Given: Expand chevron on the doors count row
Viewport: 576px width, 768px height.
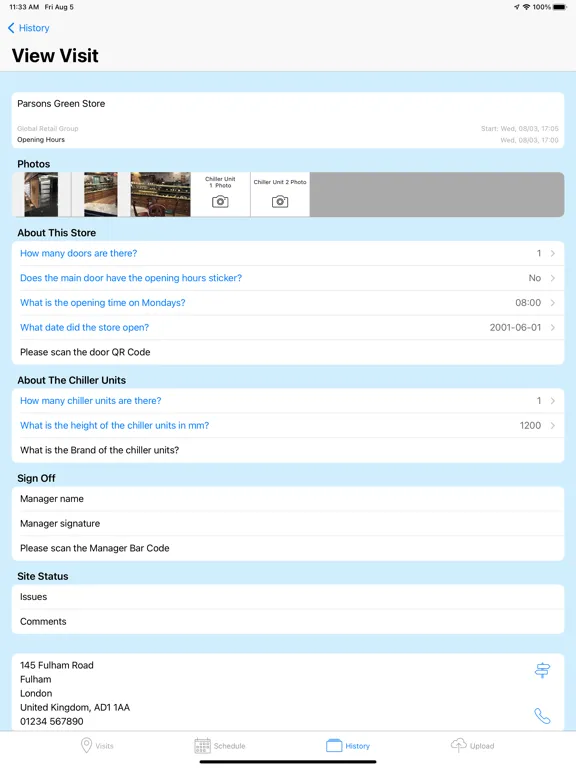Looking at the screenshot, I should [552, 253].
